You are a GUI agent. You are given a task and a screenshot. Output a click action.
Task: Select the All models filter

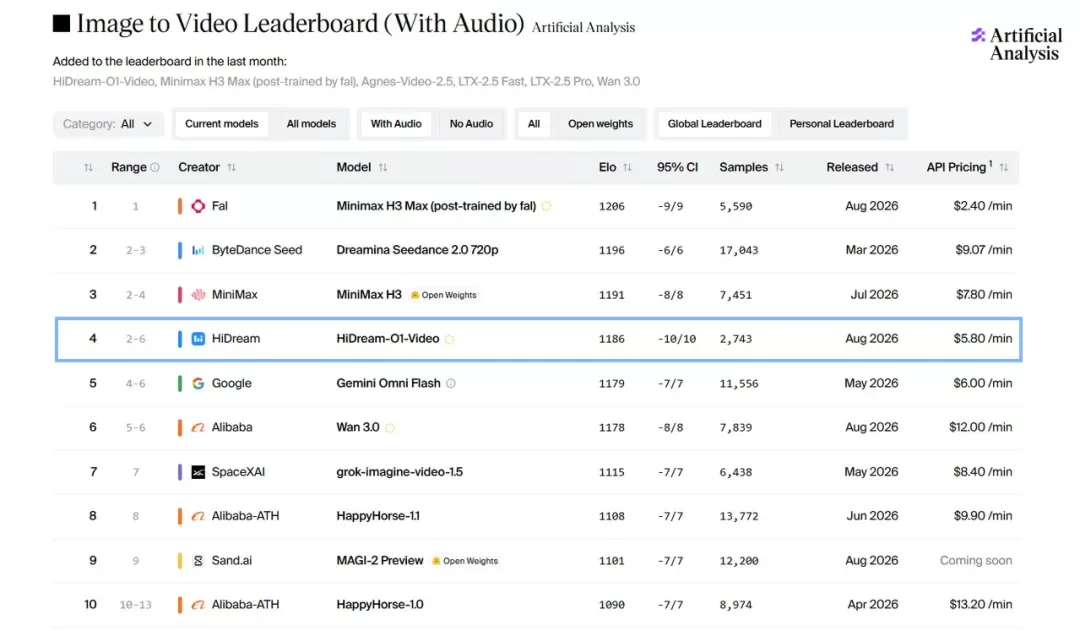(x=311, y=124)
